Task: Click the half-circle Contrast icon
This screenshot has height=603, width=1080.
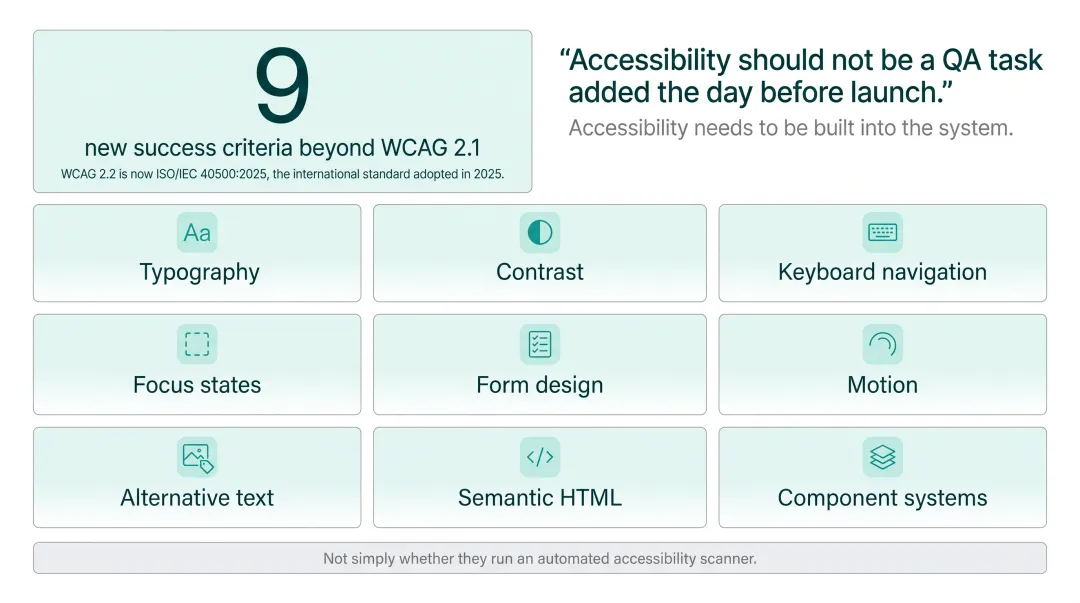Action: pos(540,232)
